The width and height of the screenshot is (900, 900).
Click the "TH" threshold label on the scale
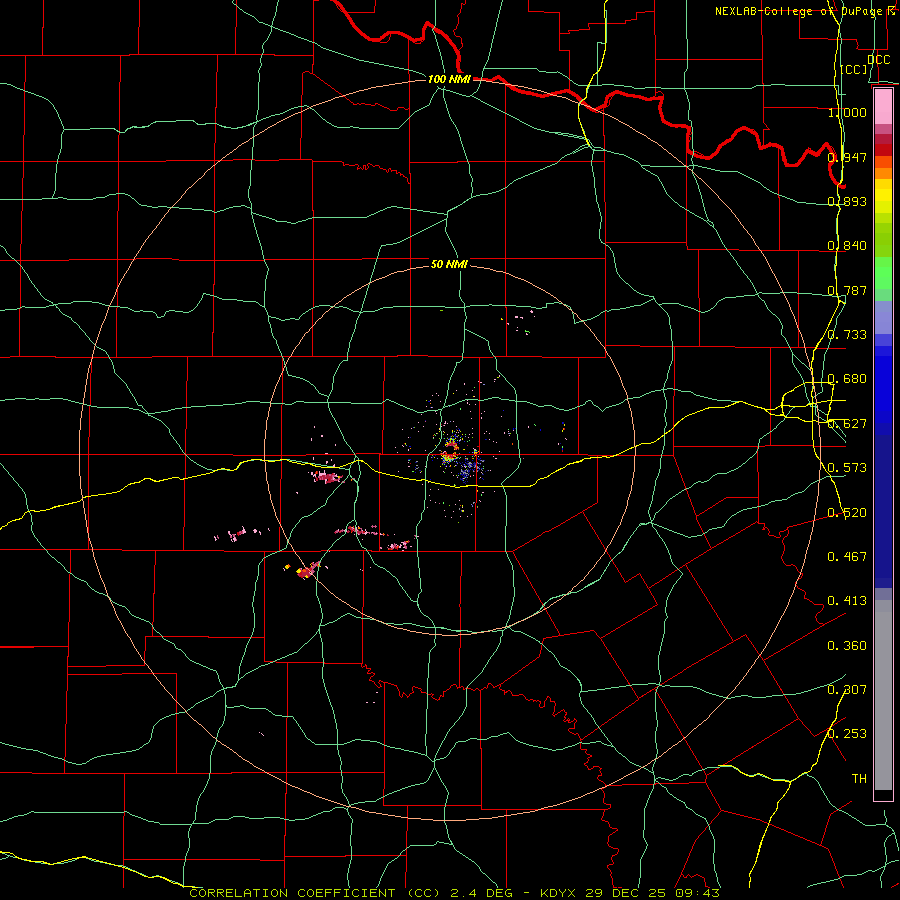click(859, 779)
